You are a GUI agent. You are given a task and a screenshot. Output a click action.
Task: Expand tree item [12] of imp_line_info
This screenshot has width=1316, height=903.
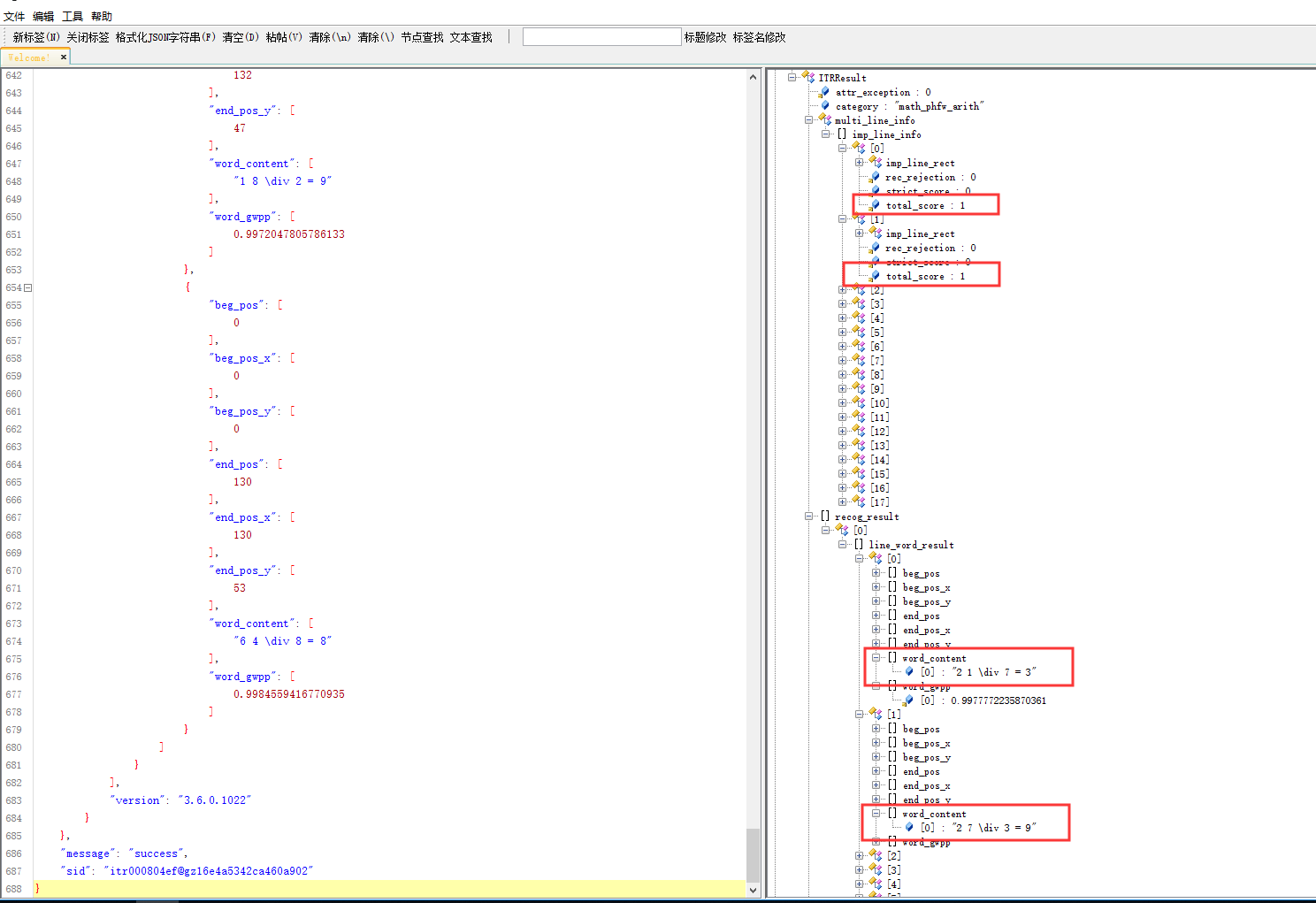pyautogui.click(x=843, y=432)
